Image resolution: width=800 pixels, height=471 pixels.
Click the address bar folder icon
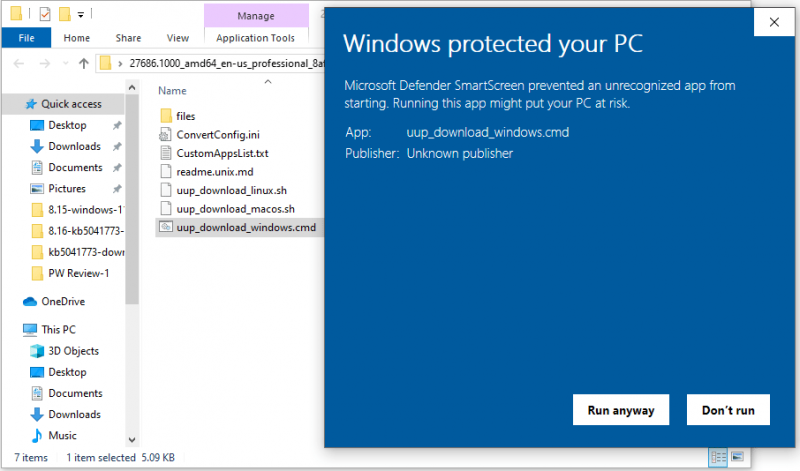pyautogui.click(x=106, y=63)
